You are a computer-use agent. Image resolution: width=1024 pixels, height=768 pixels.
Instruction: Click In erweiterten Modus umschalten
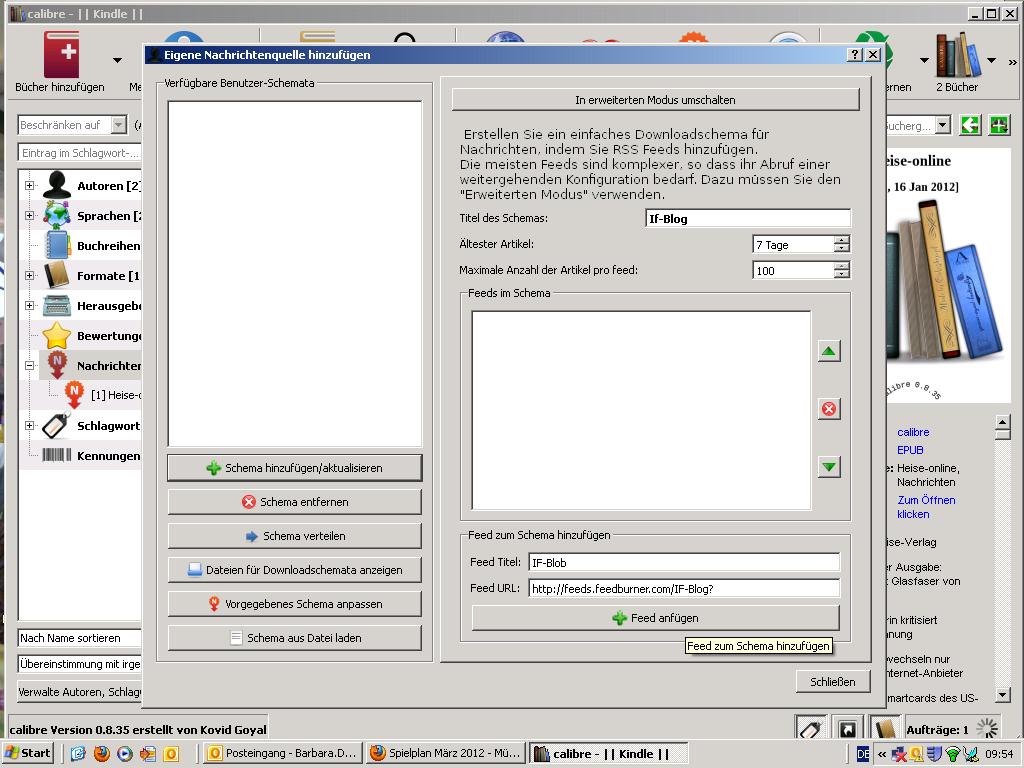[655, 100]
